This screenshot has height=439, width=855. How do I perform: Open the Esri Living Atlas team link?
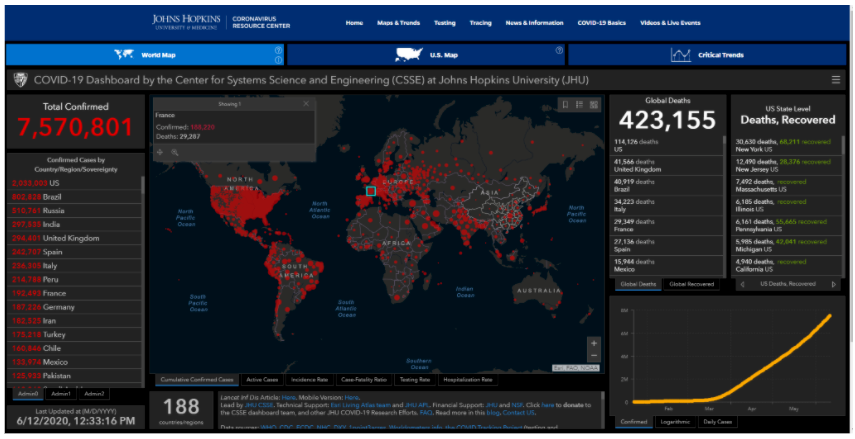(x=360, y=405)
